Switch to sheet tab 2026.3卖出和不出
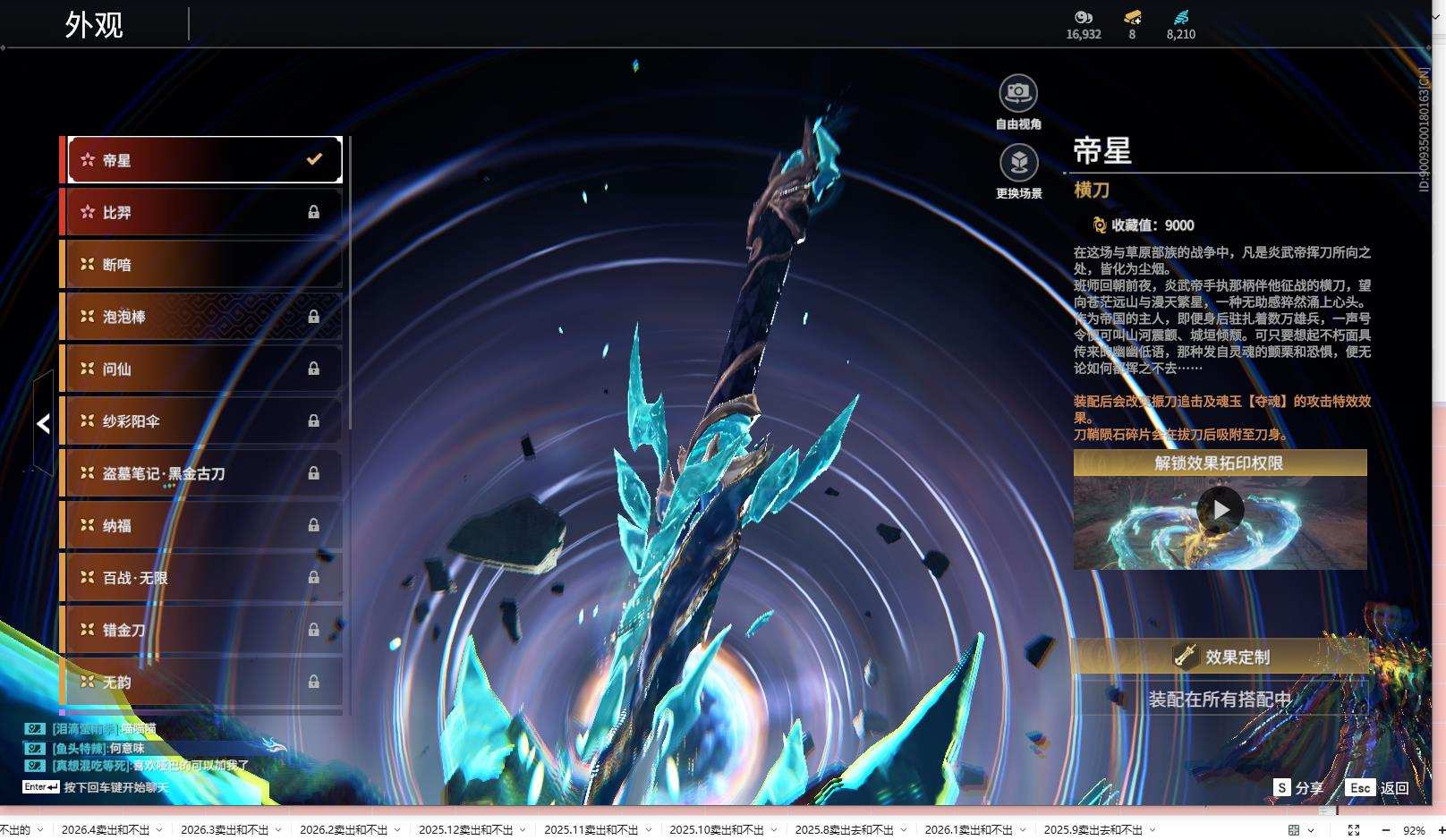The height and width of the screenshot is (840, 1446). (x=225, y=830)
